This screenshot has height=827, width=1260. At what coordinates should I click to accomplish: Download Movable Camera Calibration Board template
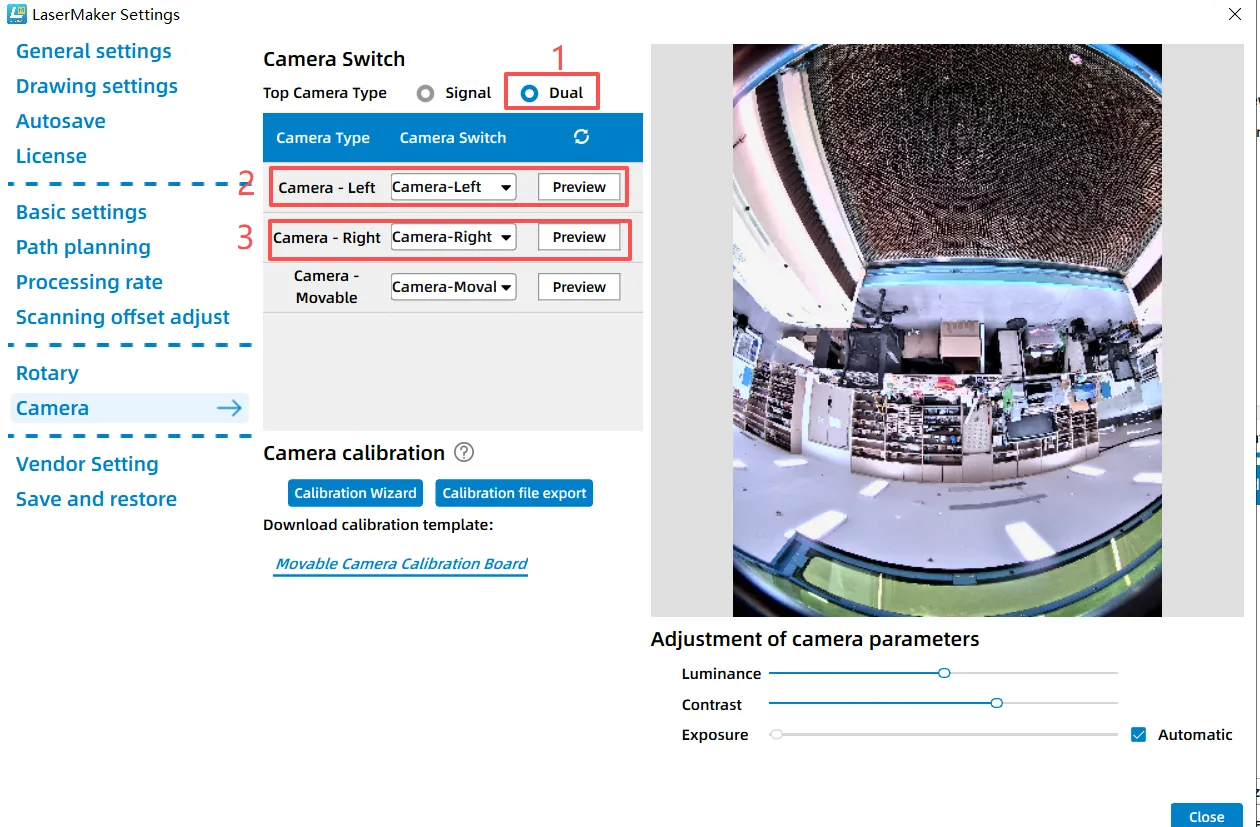[x=401, y=564]
